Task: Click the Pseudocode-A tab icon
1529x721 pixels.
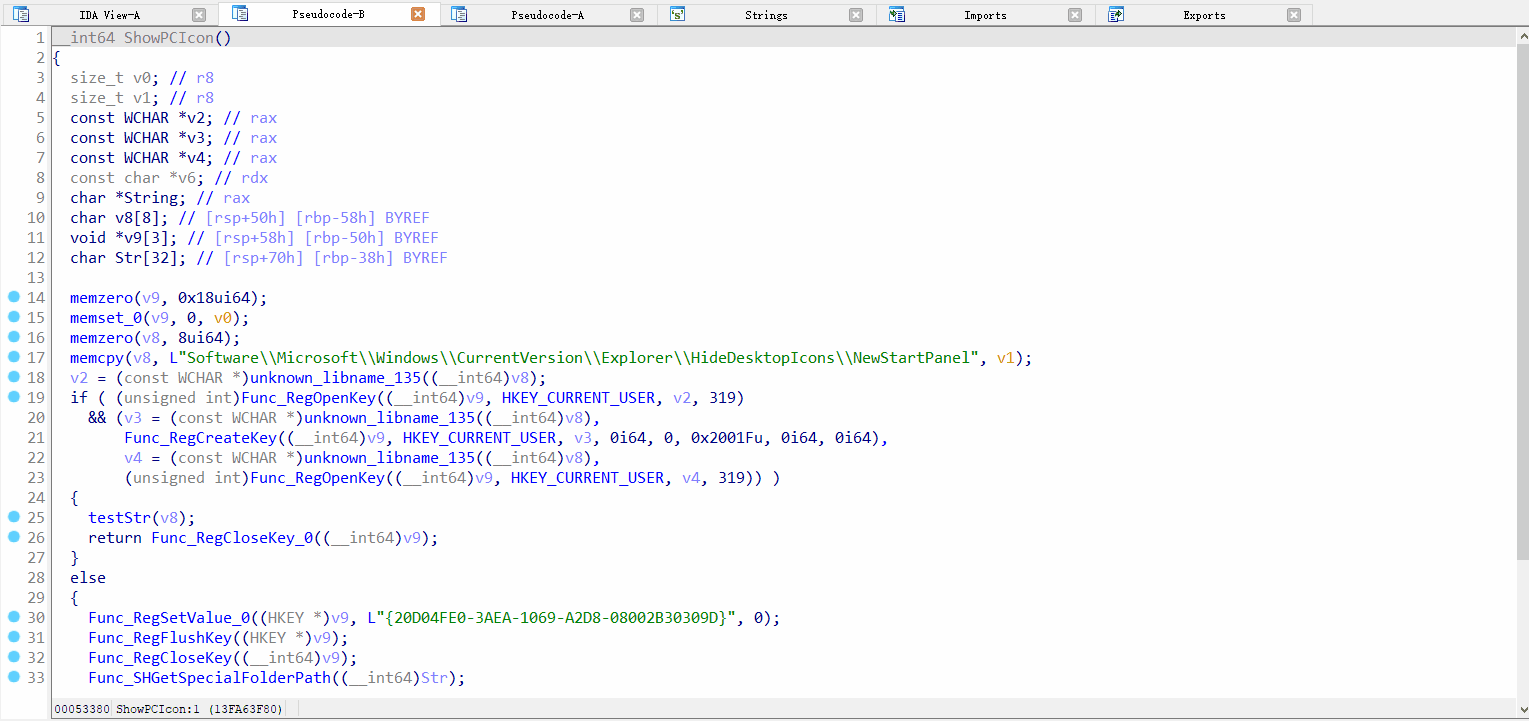Action: (x=459, y=14)
